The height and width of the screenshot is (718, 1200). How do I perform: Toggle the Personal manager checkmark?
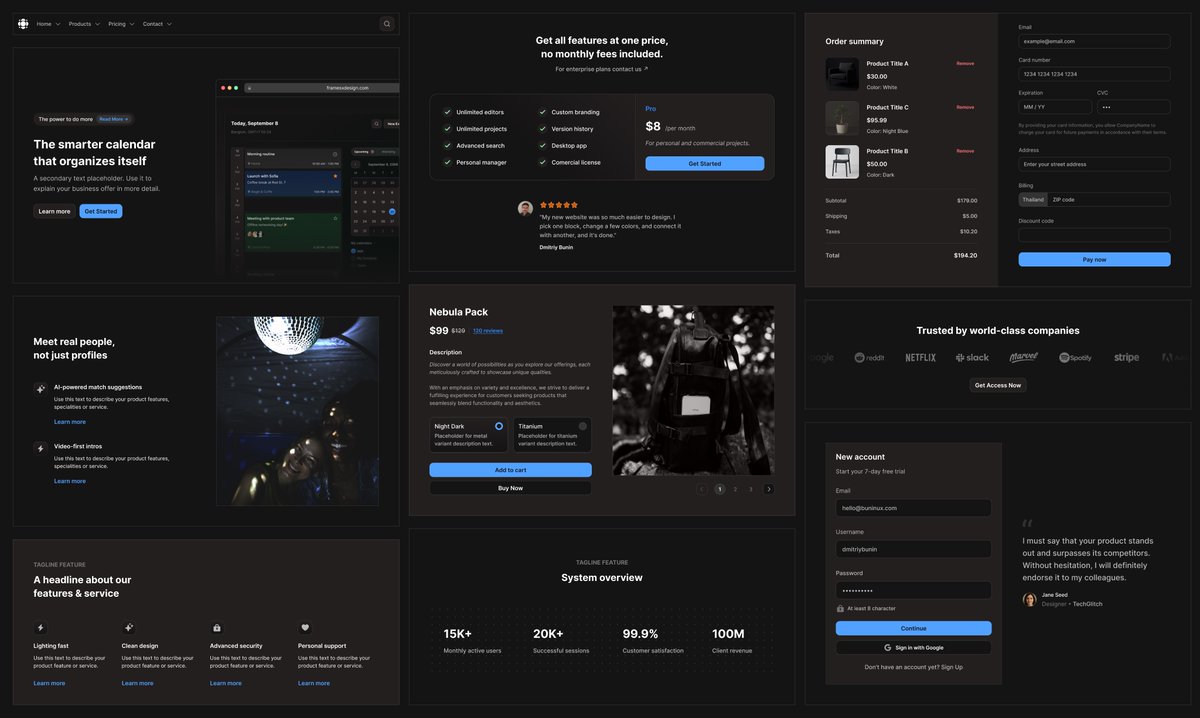pyautogui.click(x=447, y=162)
